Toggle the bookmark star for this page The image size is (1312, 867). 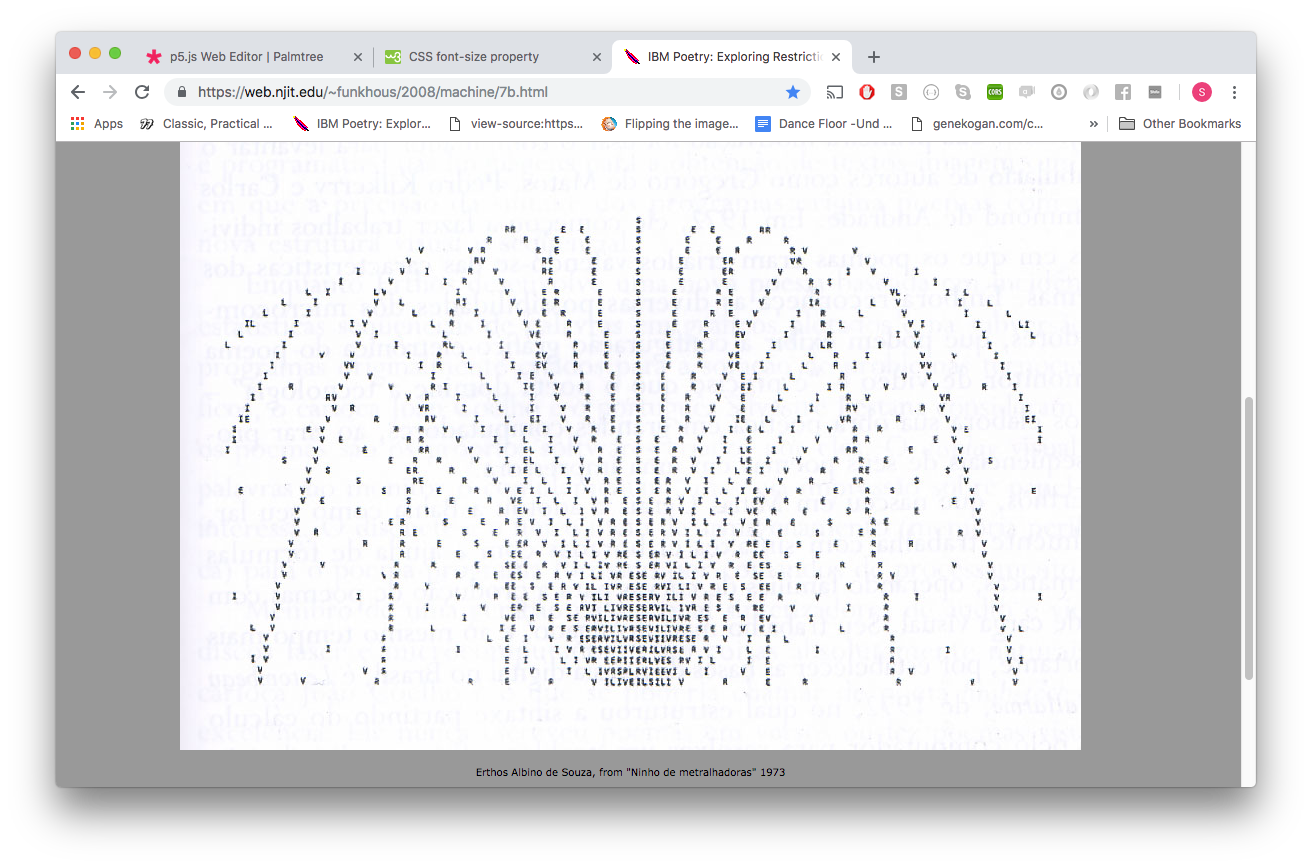point(793,92)
